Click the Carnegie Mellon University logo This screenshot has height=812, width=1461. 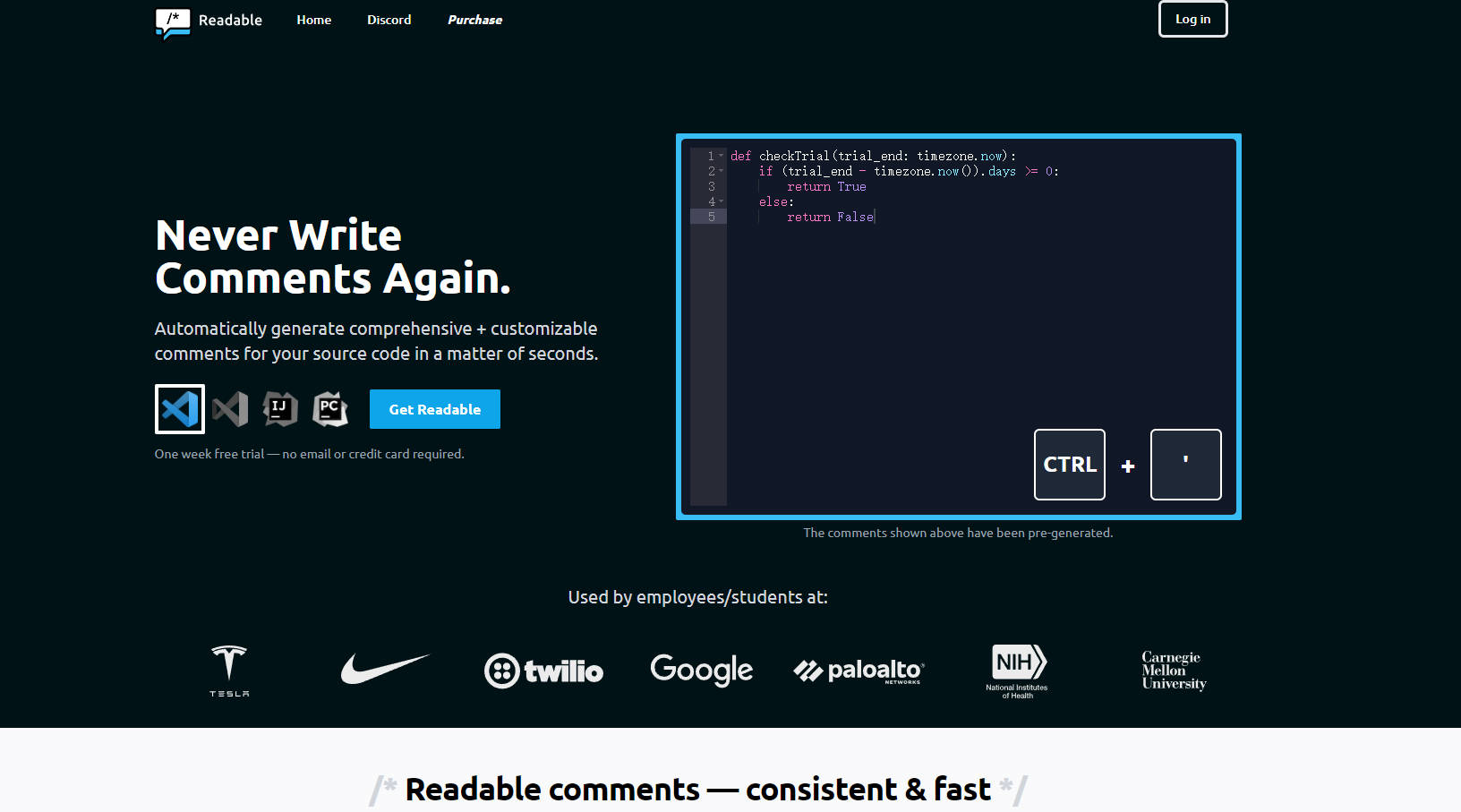(x=1174, y=670)
